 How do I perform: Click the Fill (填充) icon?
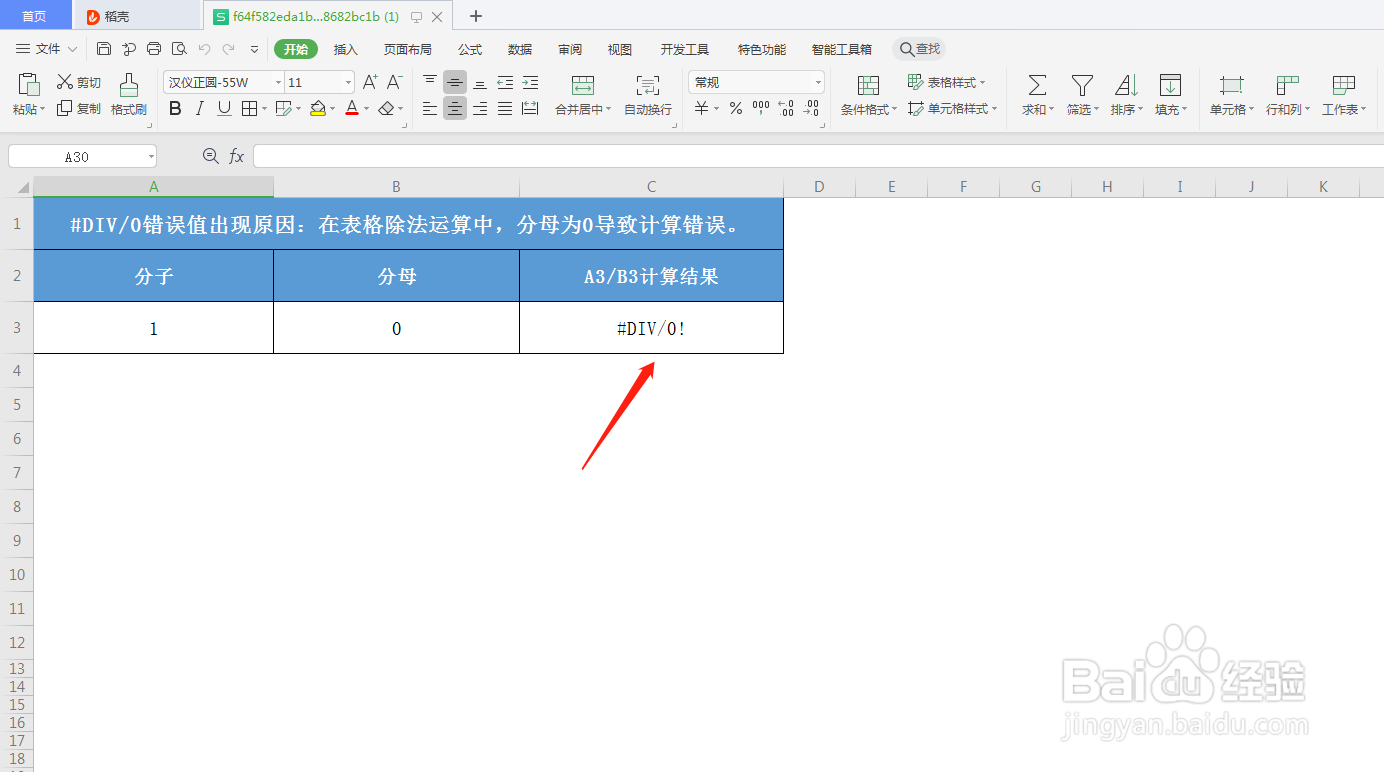pyautogui.click(x=1170, y=85)
